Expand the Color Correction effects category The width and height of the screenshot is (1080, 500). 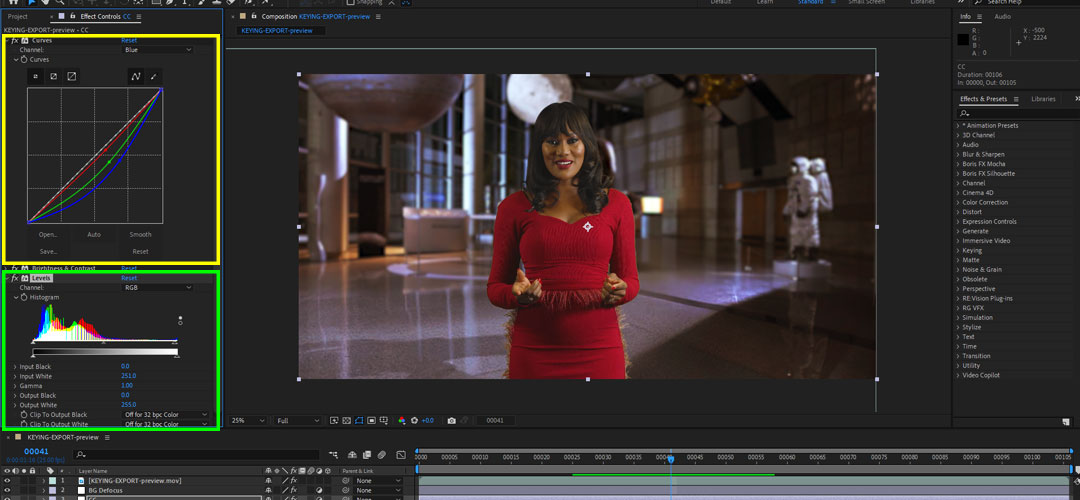pos(958,202)
